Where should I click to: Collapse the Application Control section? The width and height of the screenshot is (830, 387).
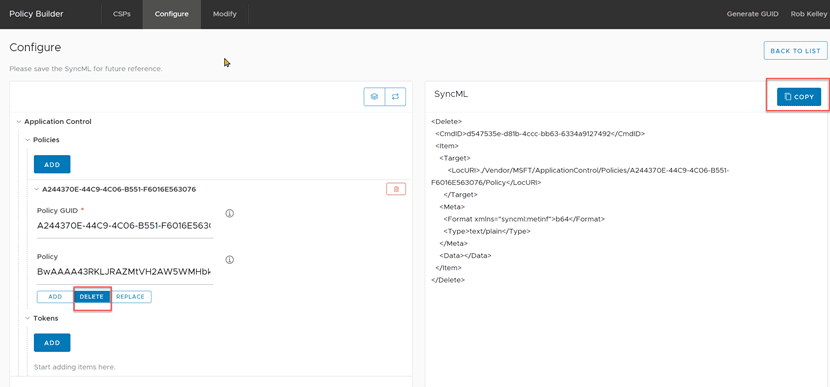19,122
